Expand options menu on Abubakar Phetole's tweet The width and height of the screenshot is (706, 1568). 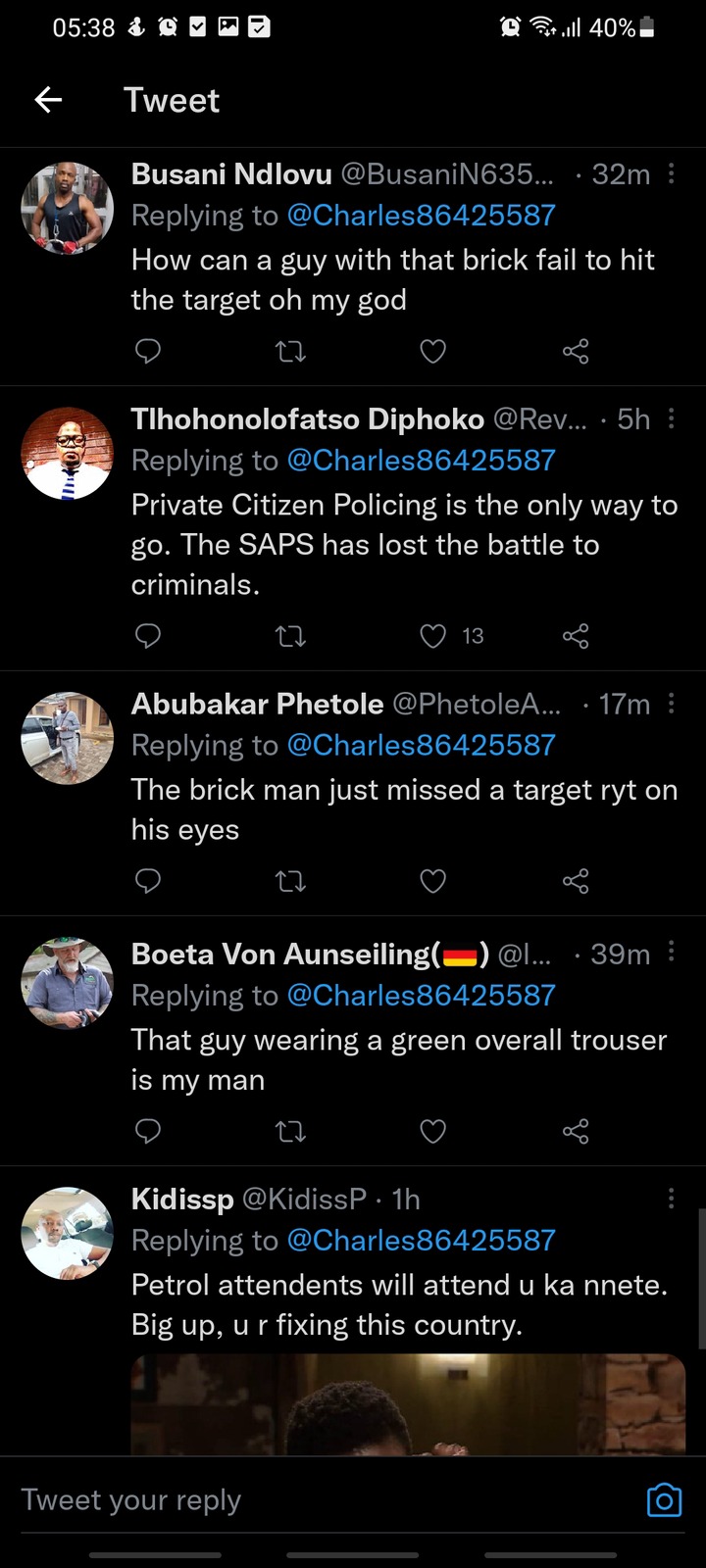click(671, 704)
